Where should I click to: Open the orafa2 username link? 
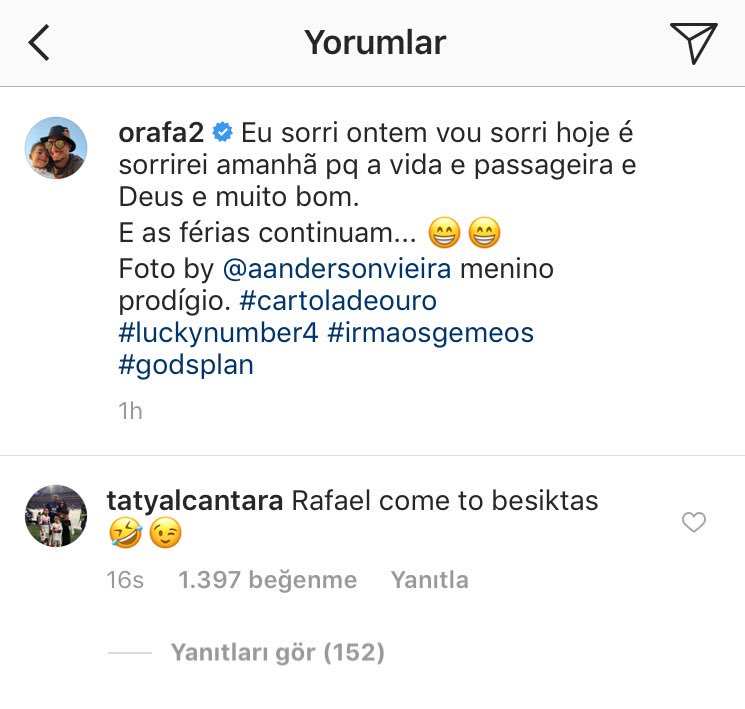point(163,133)
